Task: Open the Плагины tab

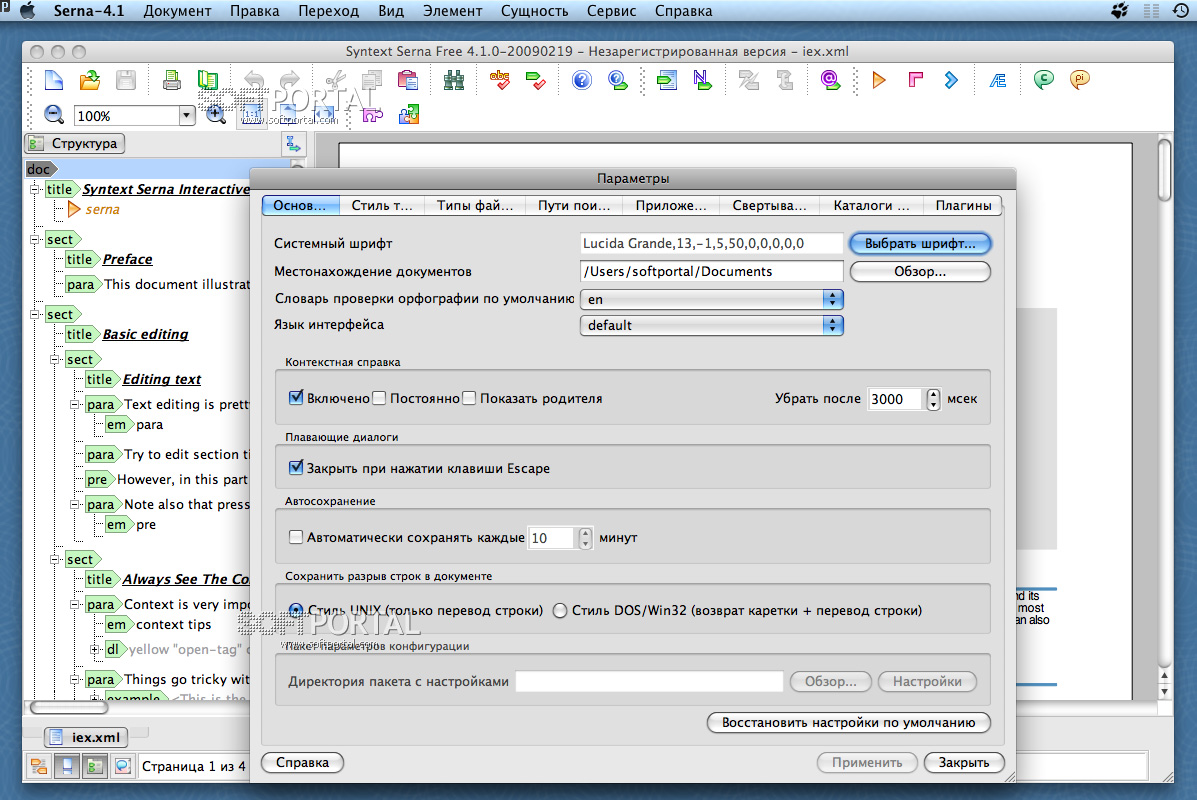Action: [x=963, y=205]
